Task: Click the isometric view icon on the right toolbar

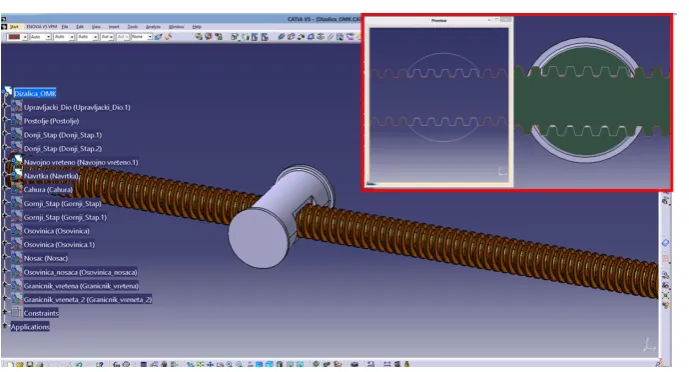Action: 665,243
